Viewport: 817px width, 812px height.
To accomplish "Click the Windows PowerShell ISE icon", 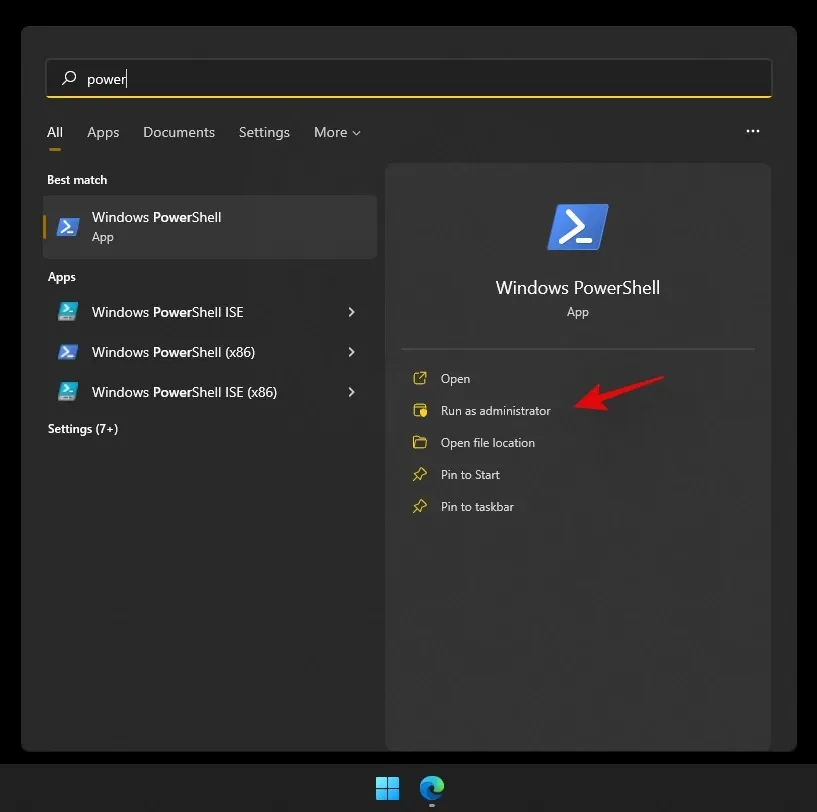I will [x=67, y=312].
